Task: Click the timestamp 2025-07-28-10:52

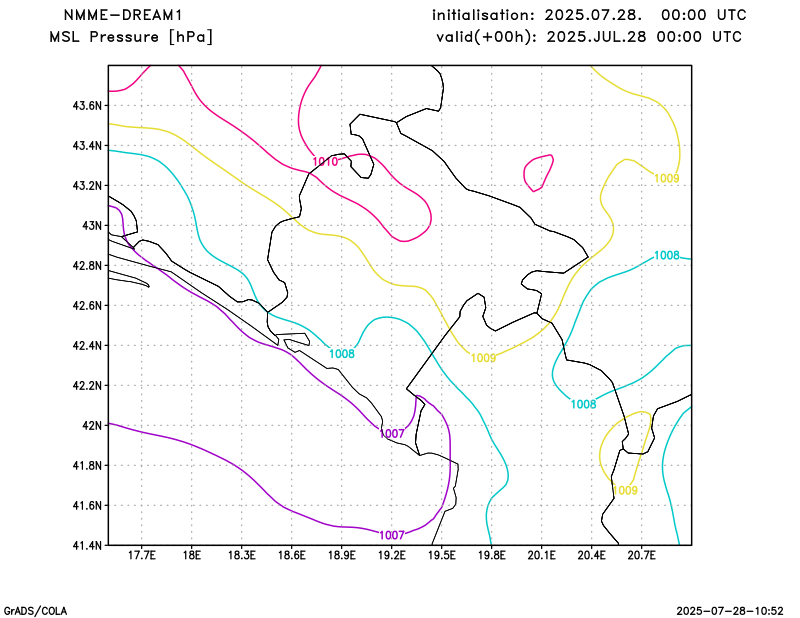Action: click(x=730, y=611)
